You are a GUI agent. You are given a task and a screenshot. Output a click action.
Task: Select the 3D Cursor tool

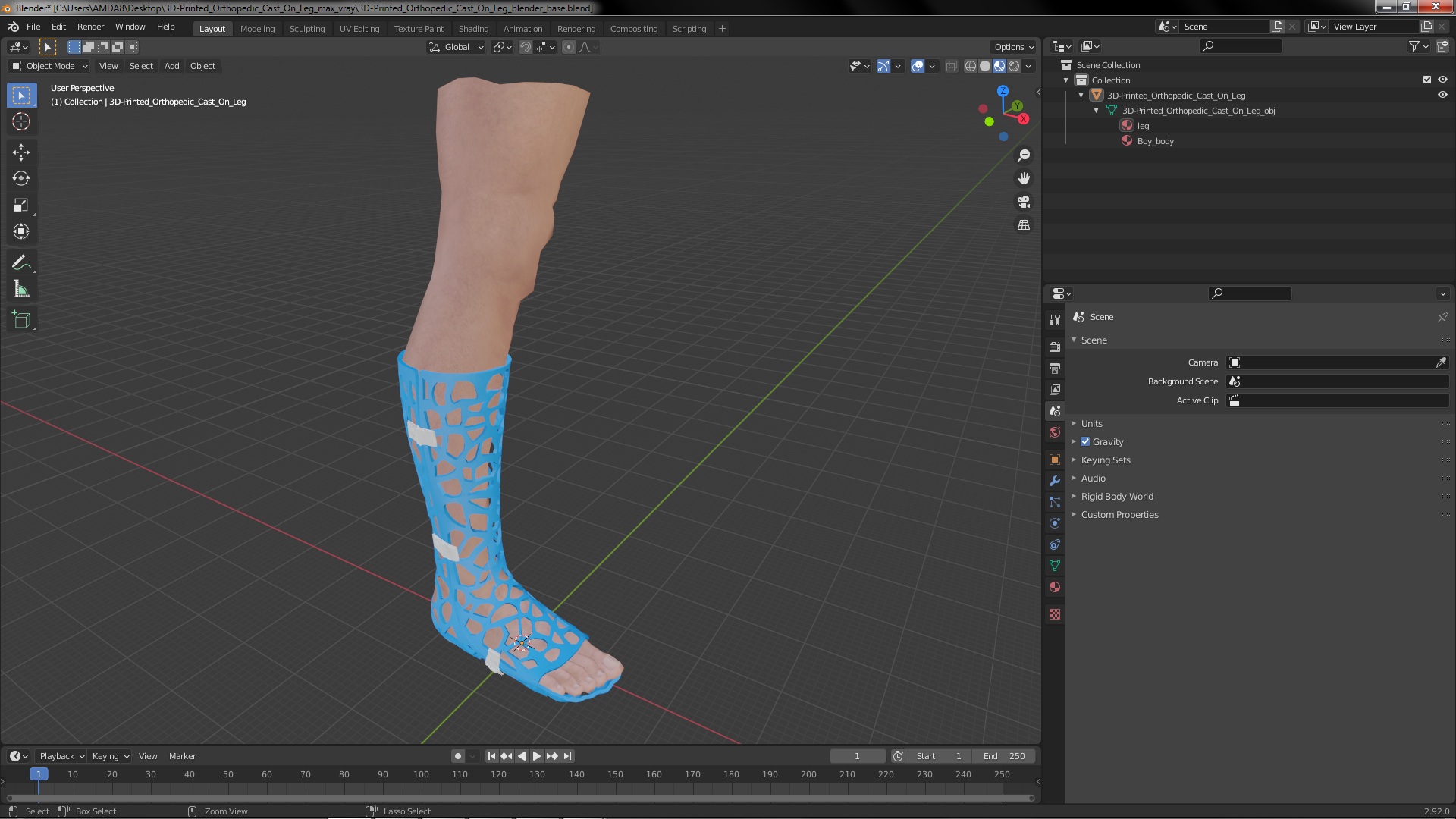(x=21, y=121)
